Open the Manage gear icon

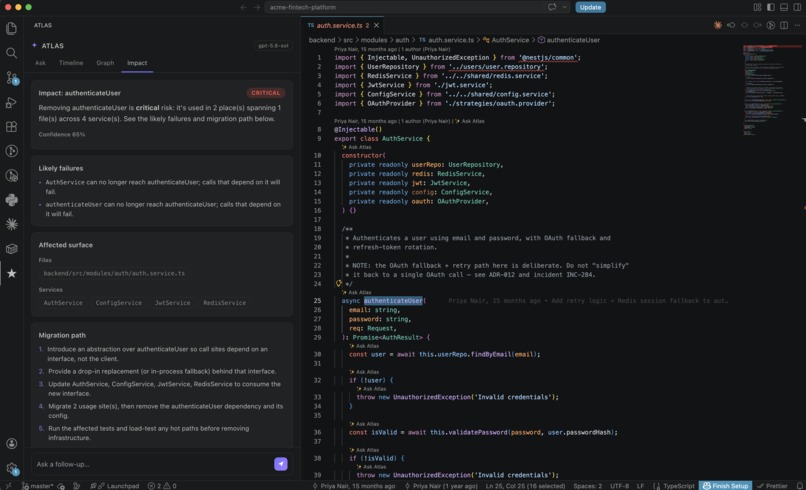tap(11, 468)
